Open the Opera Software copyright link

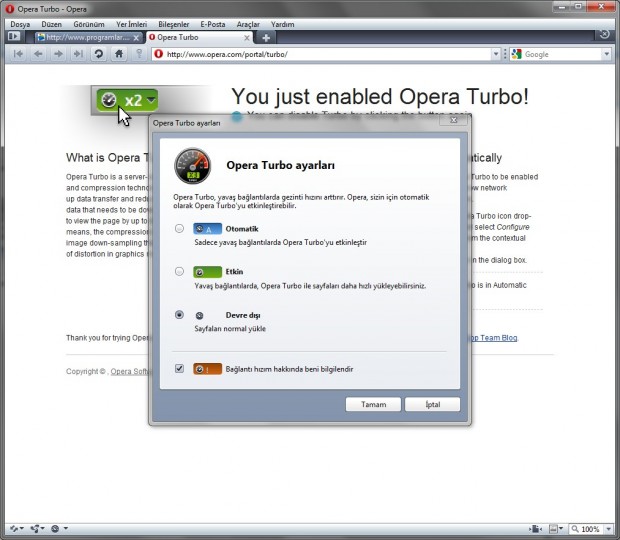point(129,372)
